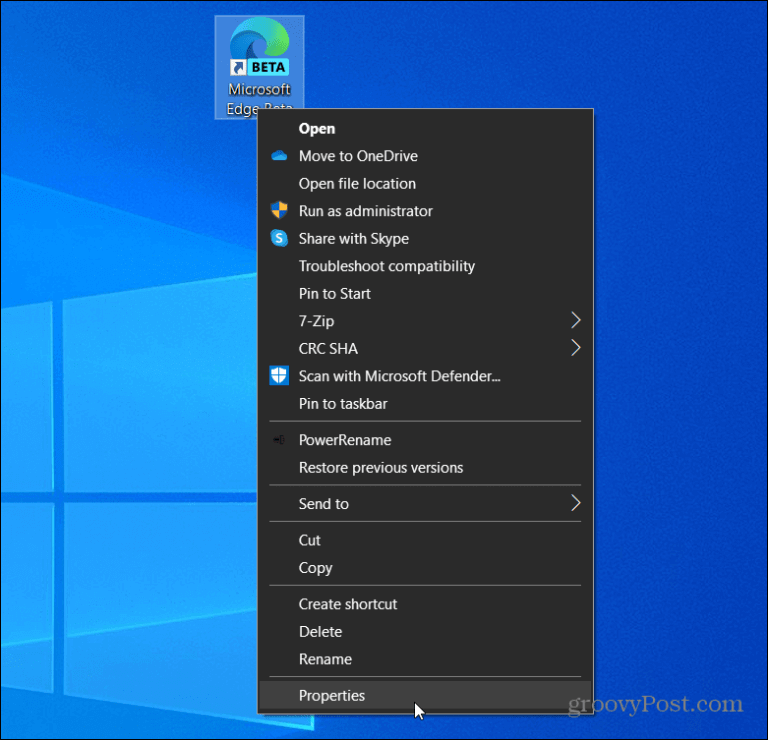This screenshot has height=740, width=768.
Task: Choose Pin to taskbar
Action: pyautogui.click(x=425, y=404)
